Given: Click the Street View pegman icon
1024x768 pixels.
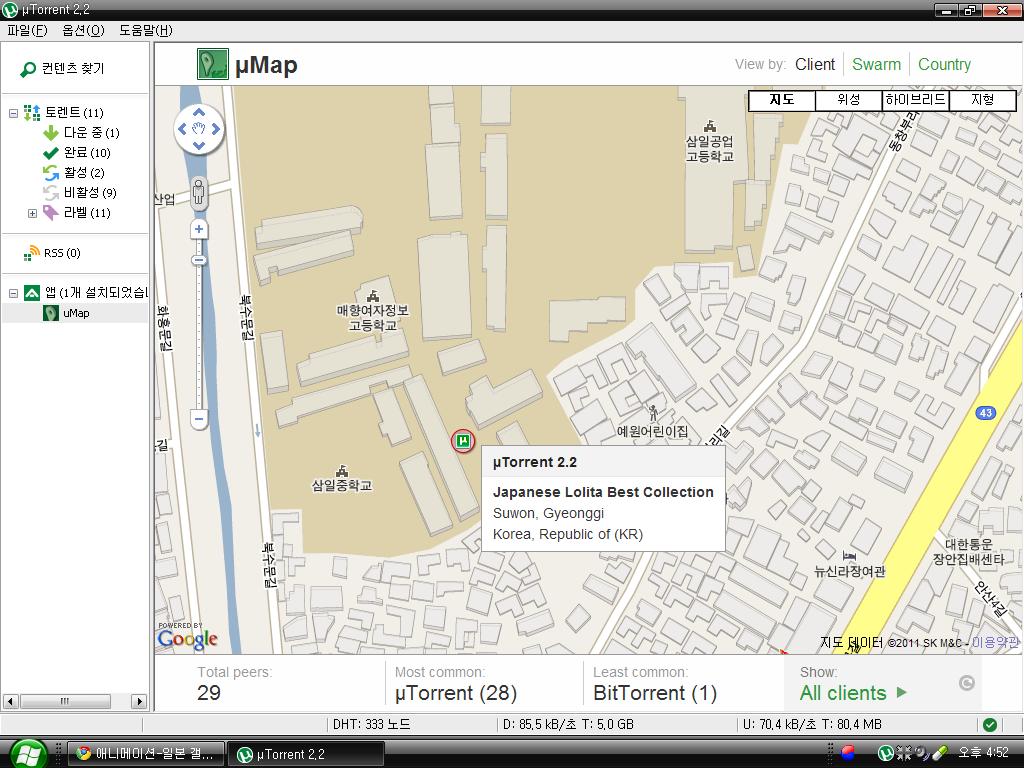Looking at the screenshot, I should coord(199,193).
